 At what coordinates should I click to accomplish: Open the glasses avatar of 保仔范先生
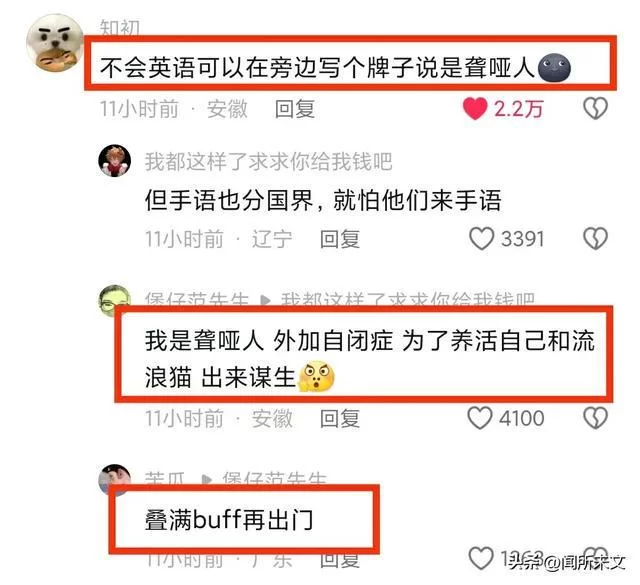pos(115,300)
